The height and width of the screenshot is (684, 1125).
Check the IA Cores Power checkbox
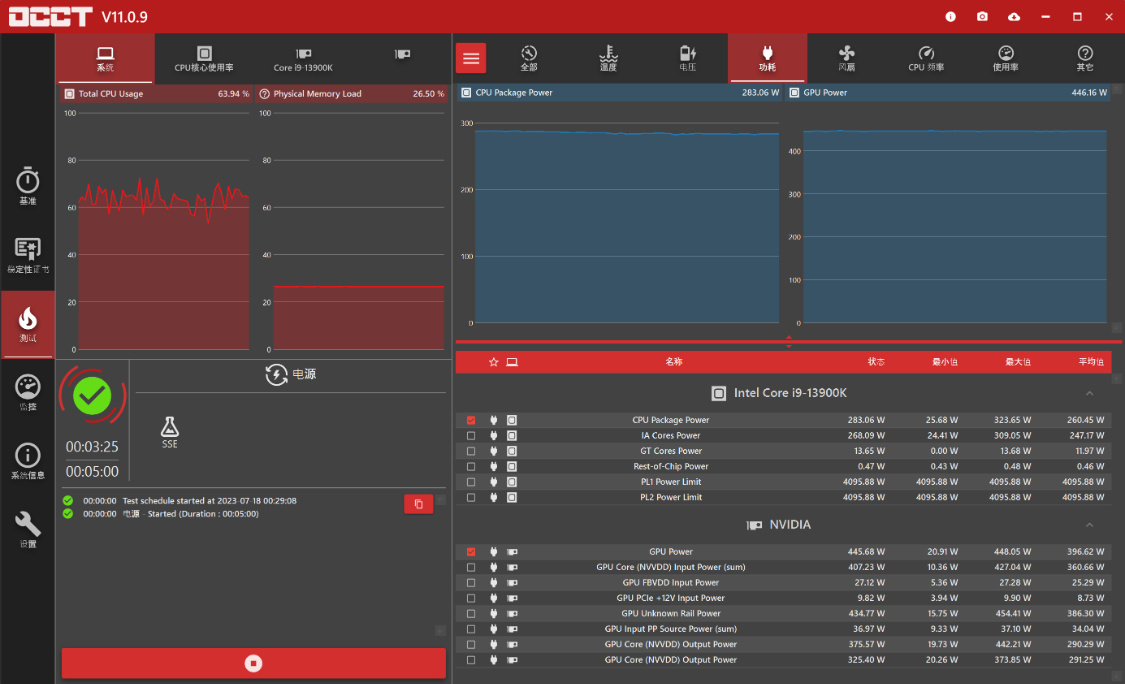[471, 436]
